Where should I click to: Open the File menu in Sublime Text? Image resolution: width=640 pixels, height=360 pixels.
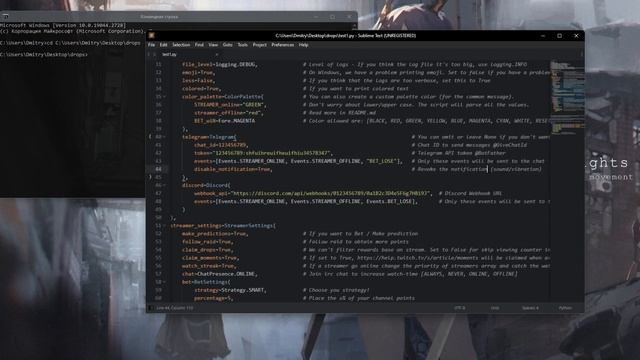[151, 45]
